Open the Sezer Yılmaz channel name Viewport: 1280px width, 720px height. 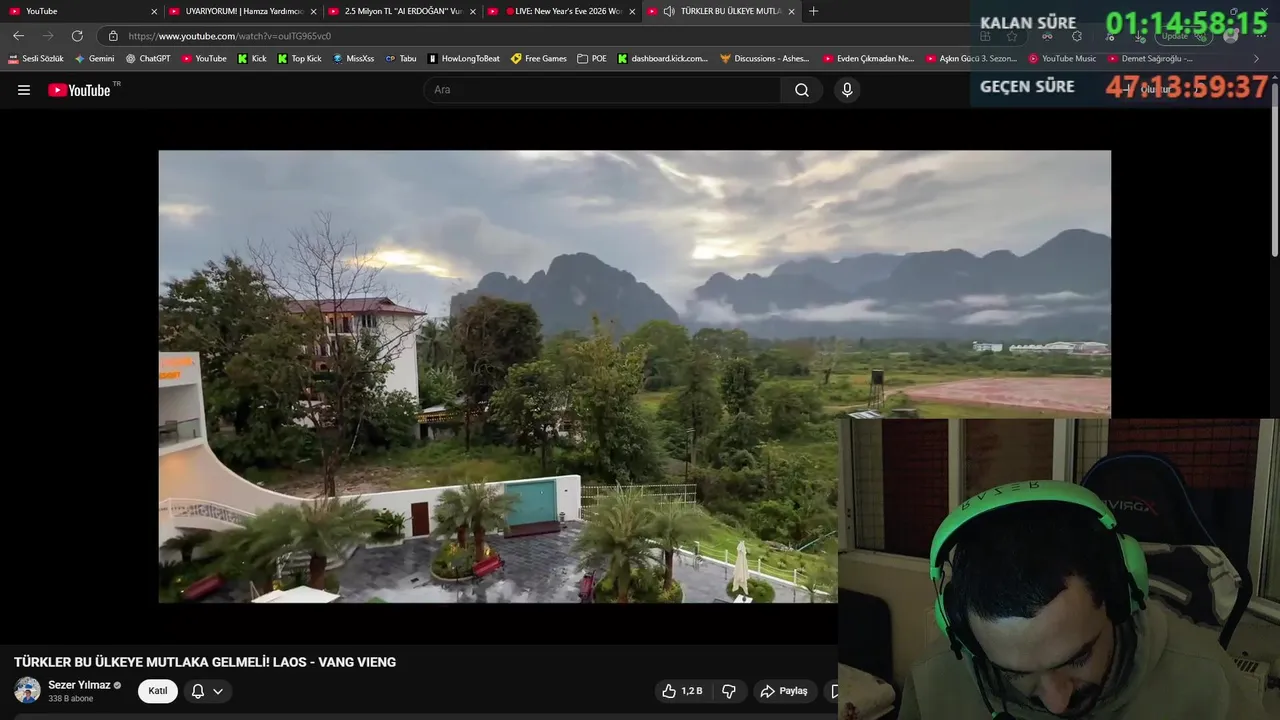tap(79, 685)
